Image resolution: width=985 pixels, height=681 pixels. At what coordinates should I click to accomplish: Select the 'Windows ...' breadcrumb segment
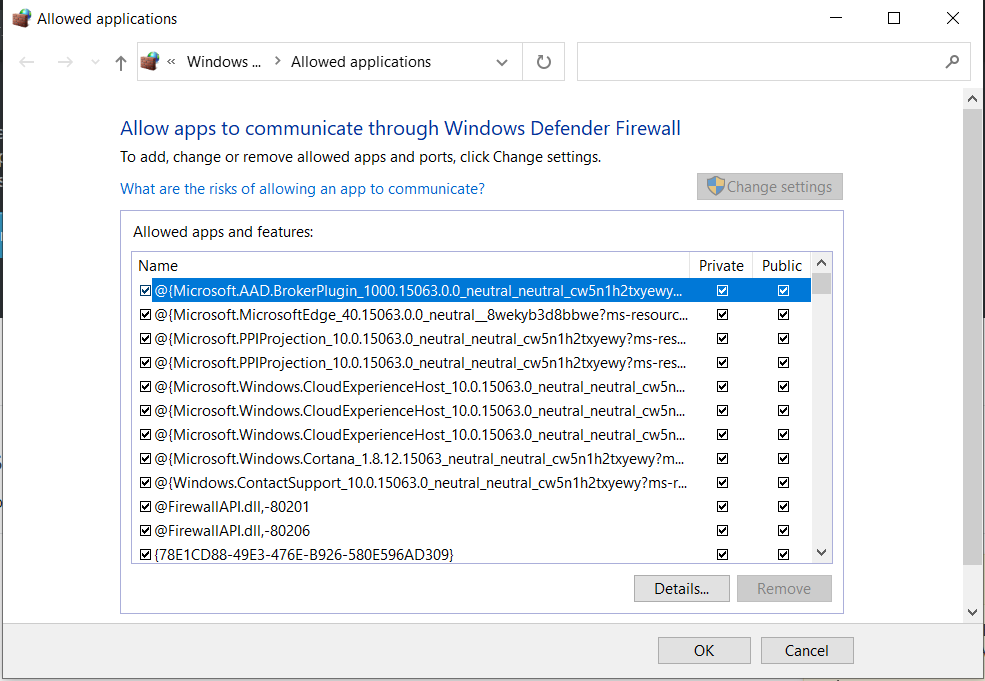coord(224,62)
